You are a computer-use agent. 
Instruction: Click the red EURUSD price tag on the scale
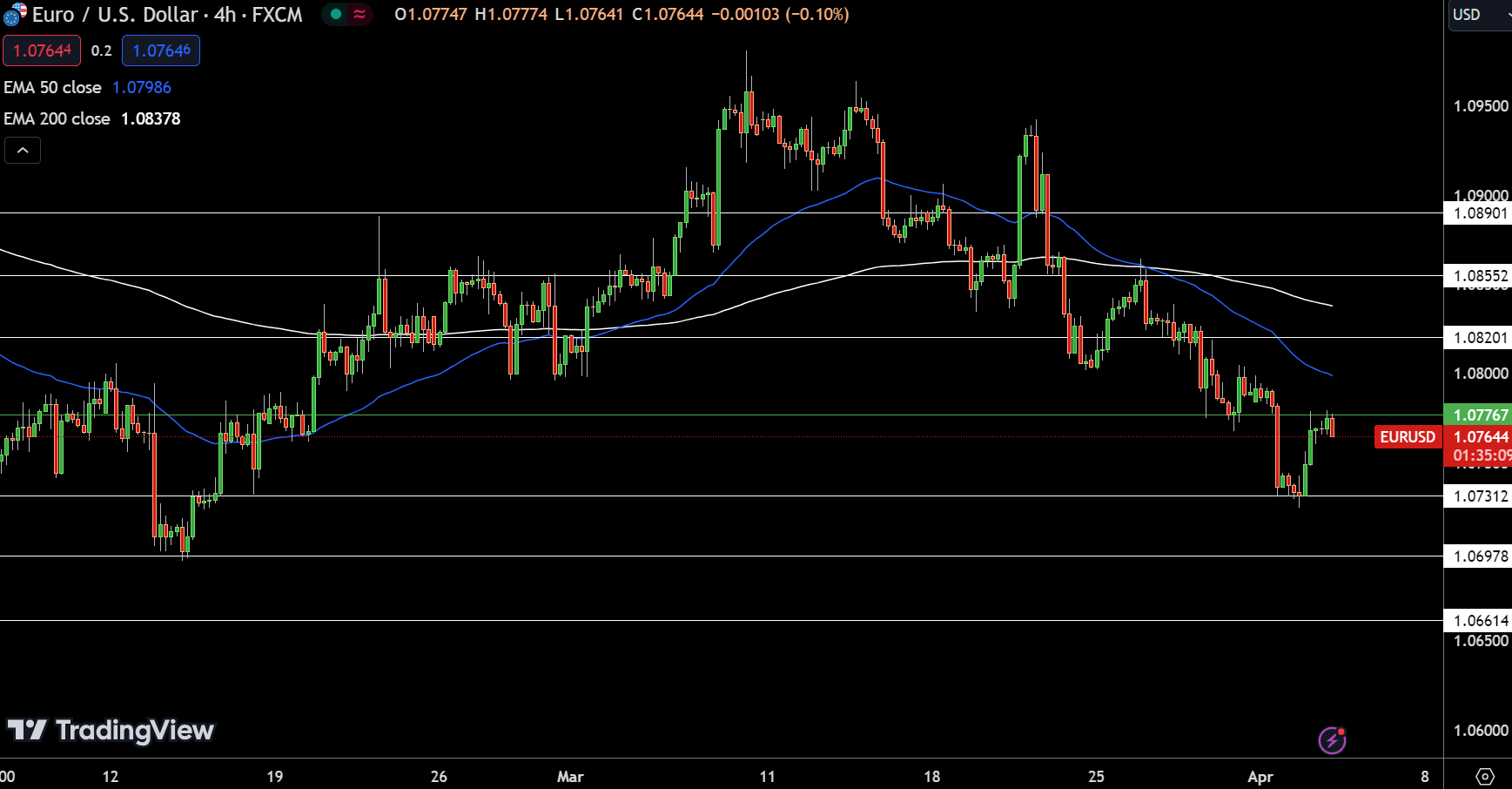click(1408, 436)
